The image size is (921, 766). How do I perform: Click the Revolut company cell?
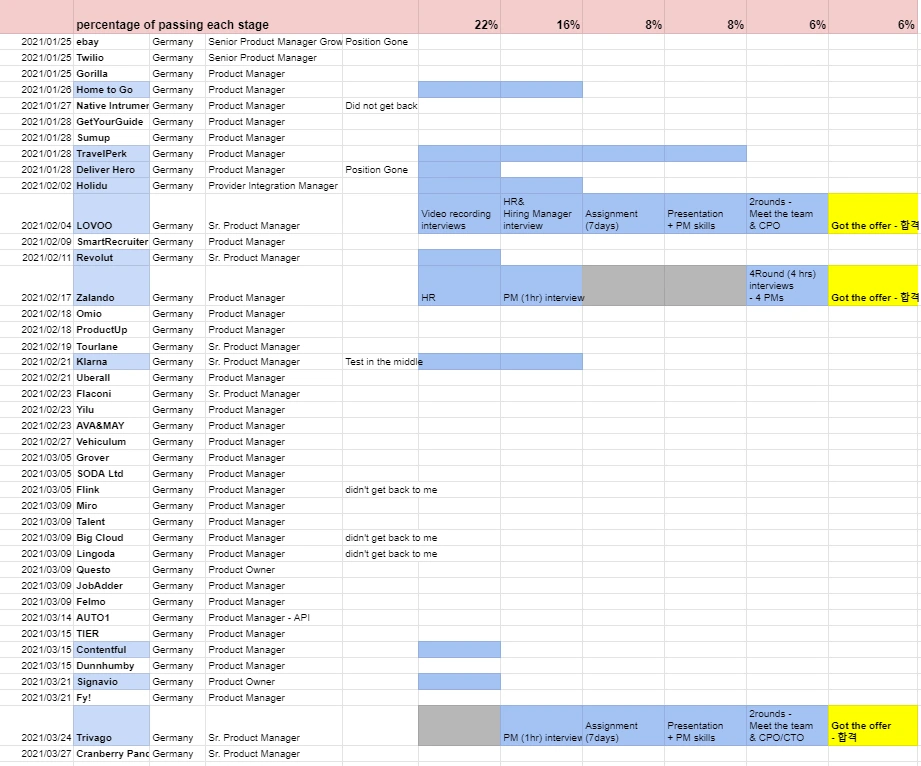tap(112, 257)
